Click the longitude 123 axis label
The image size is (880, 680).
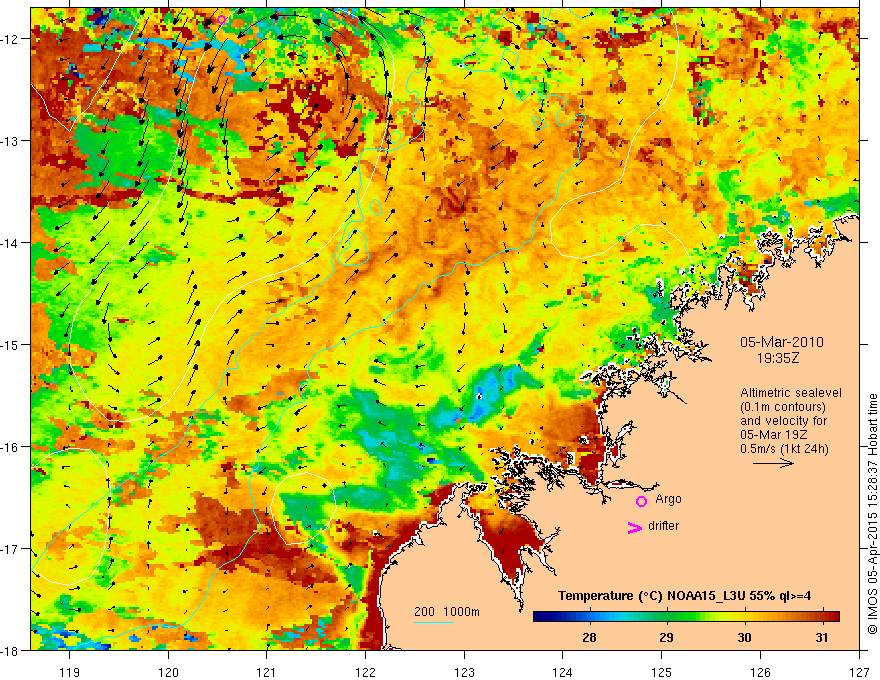(x=464, y=672)
